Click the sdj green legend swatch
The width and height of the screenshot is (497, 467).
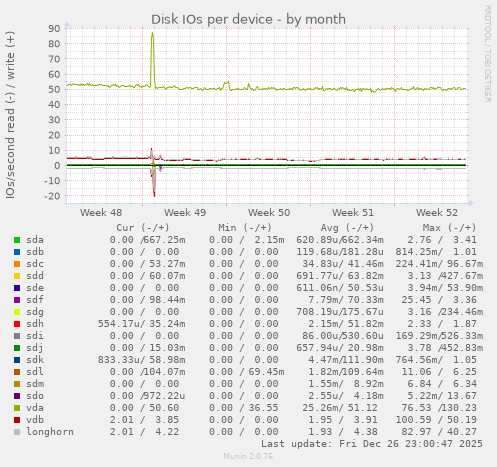17,348
